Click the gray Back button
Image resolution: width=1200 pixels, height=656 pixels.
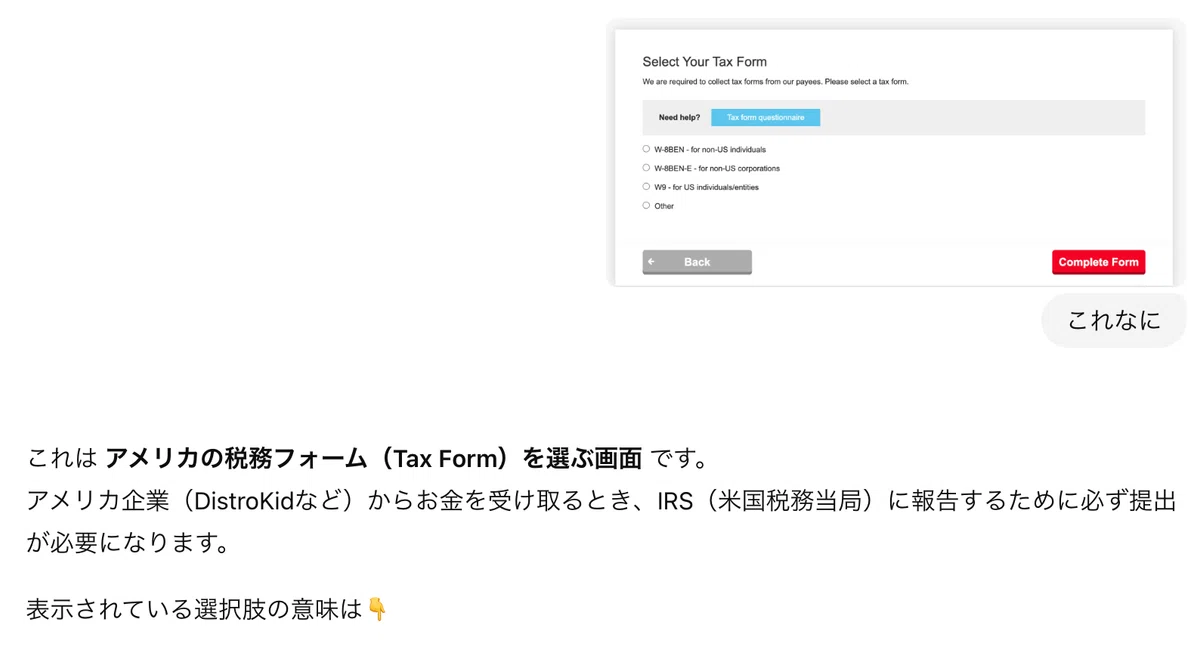[x=697, y=262]
